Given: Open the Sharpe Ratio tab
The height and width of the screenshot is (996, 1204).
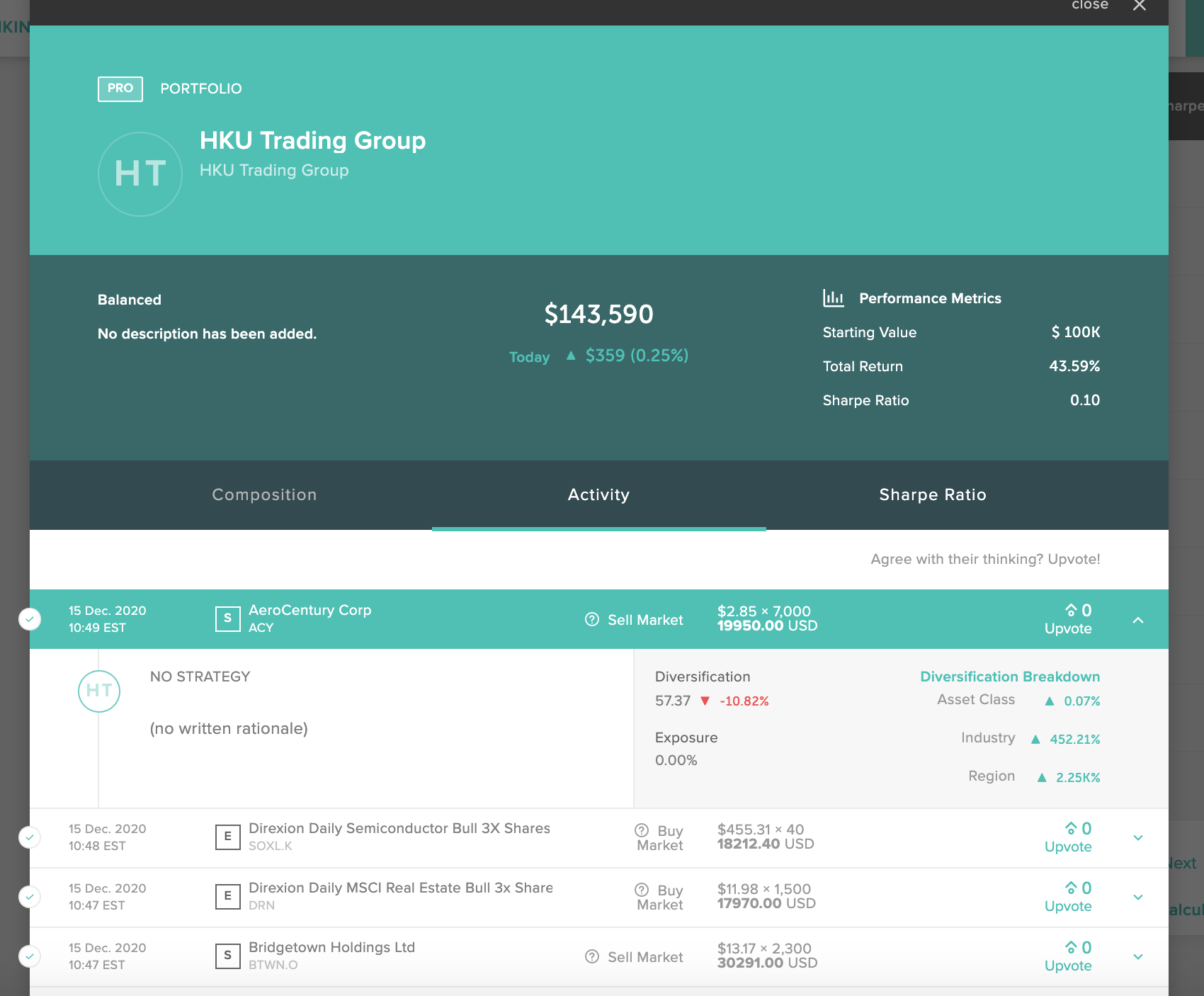Looking at the screenshot, I should (x=933, y=494).
